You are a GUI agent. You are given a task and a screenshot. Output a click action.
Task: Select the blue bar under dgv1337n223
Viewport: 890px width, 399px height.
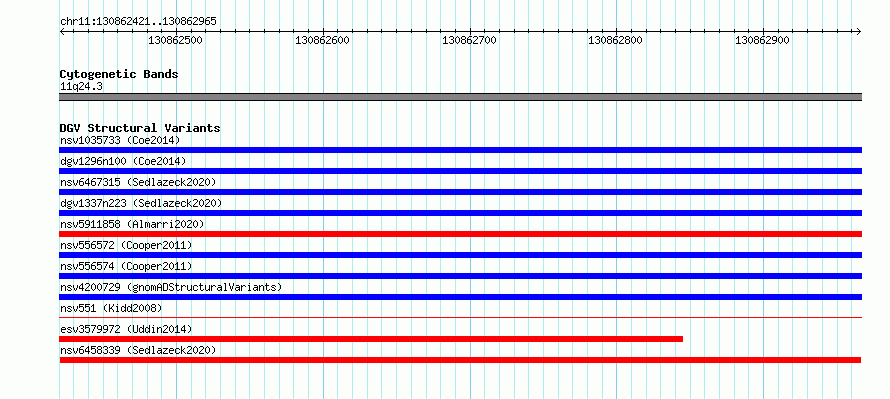click(460, 213)
